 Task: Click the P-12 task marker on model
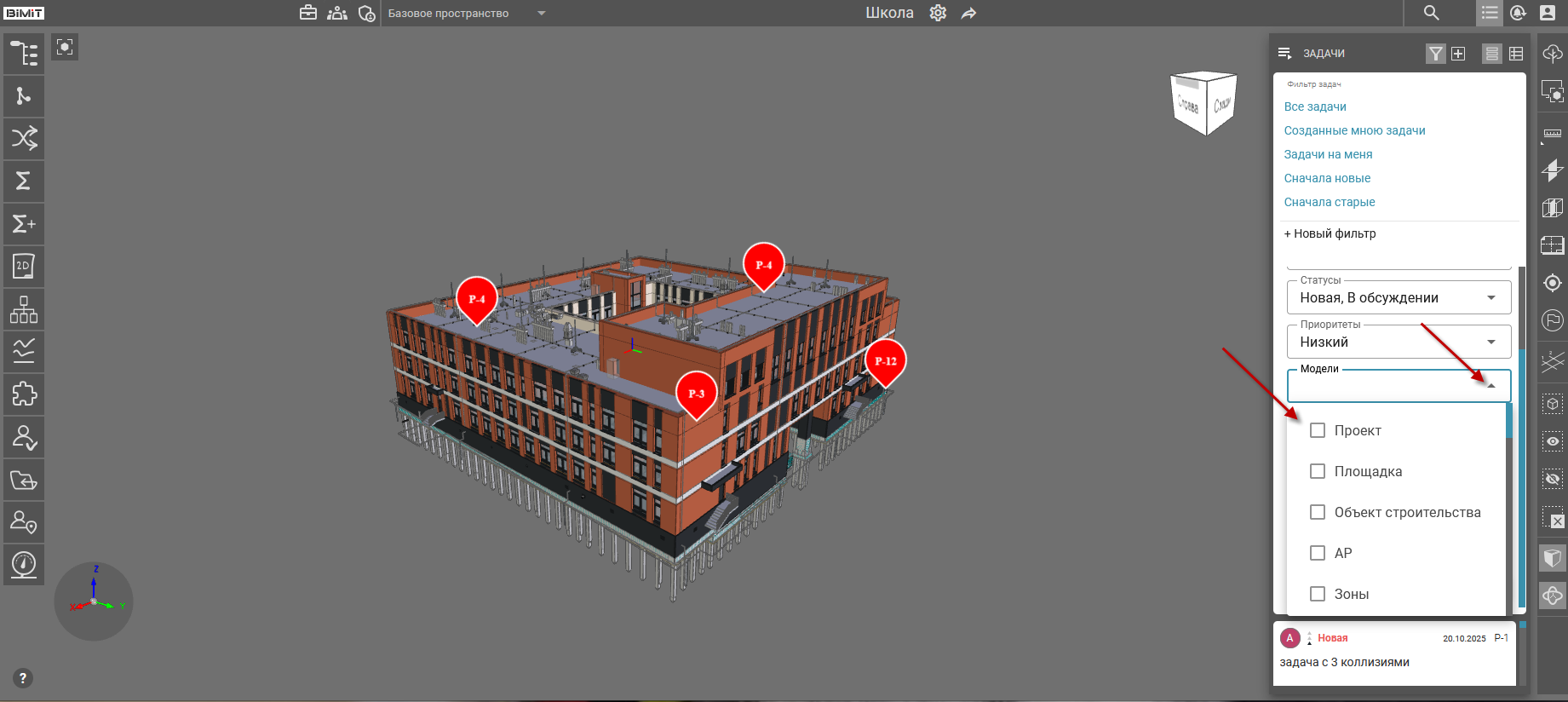(x=886, y=361)
